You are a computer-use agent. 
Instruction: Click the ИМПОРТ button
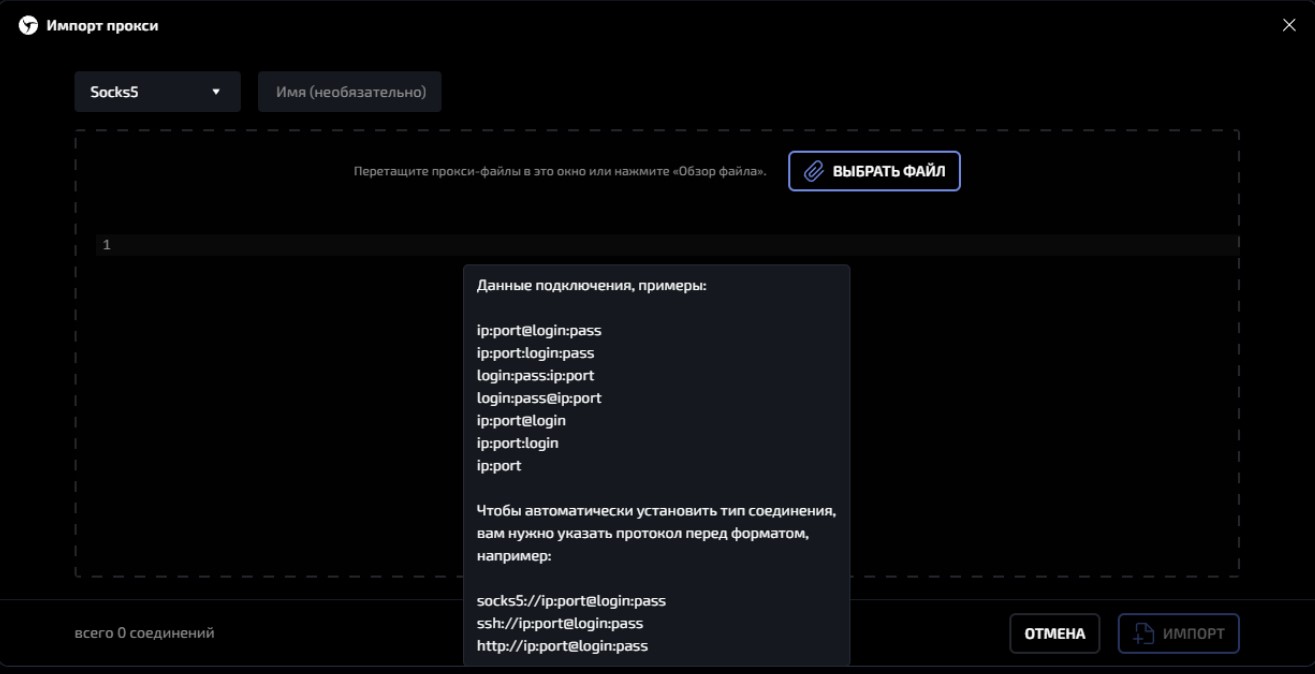[1179, 633]
